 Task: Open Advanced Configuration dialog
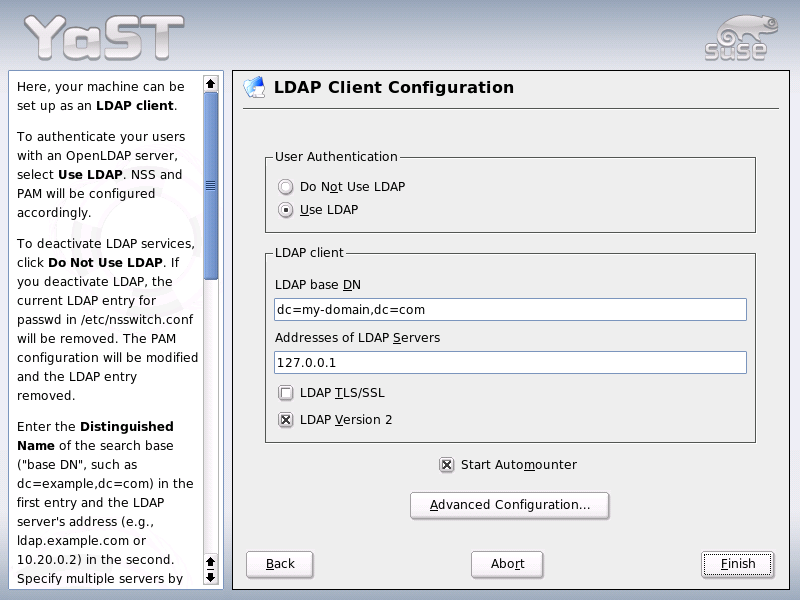click(x=510, y=505)
